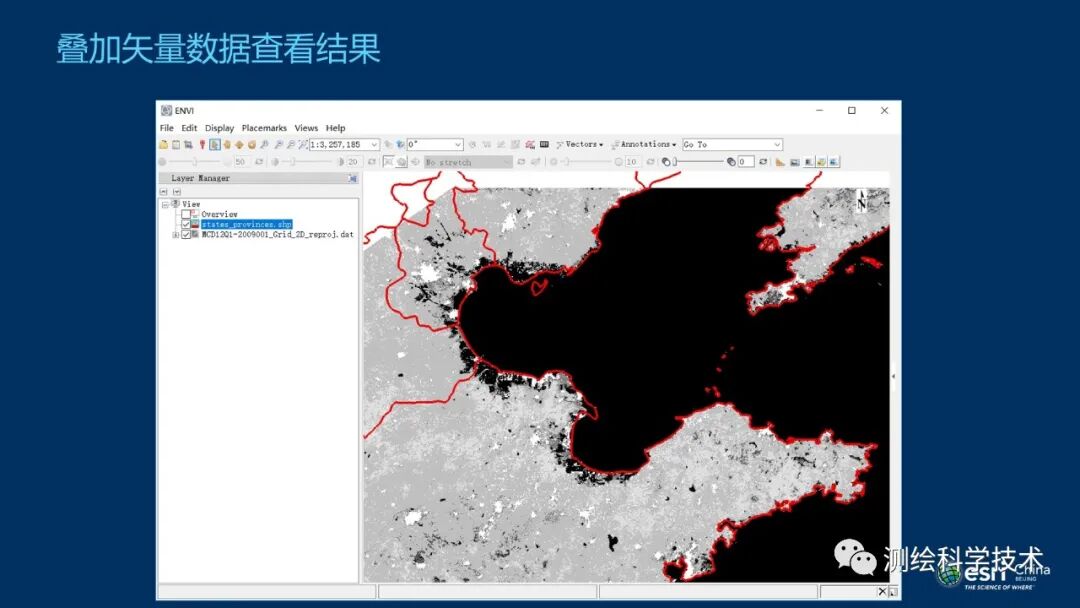The height and width of the screenshot is (608, 1080).
Task: Click the Zoom to full extent icon
Action: 302,145
